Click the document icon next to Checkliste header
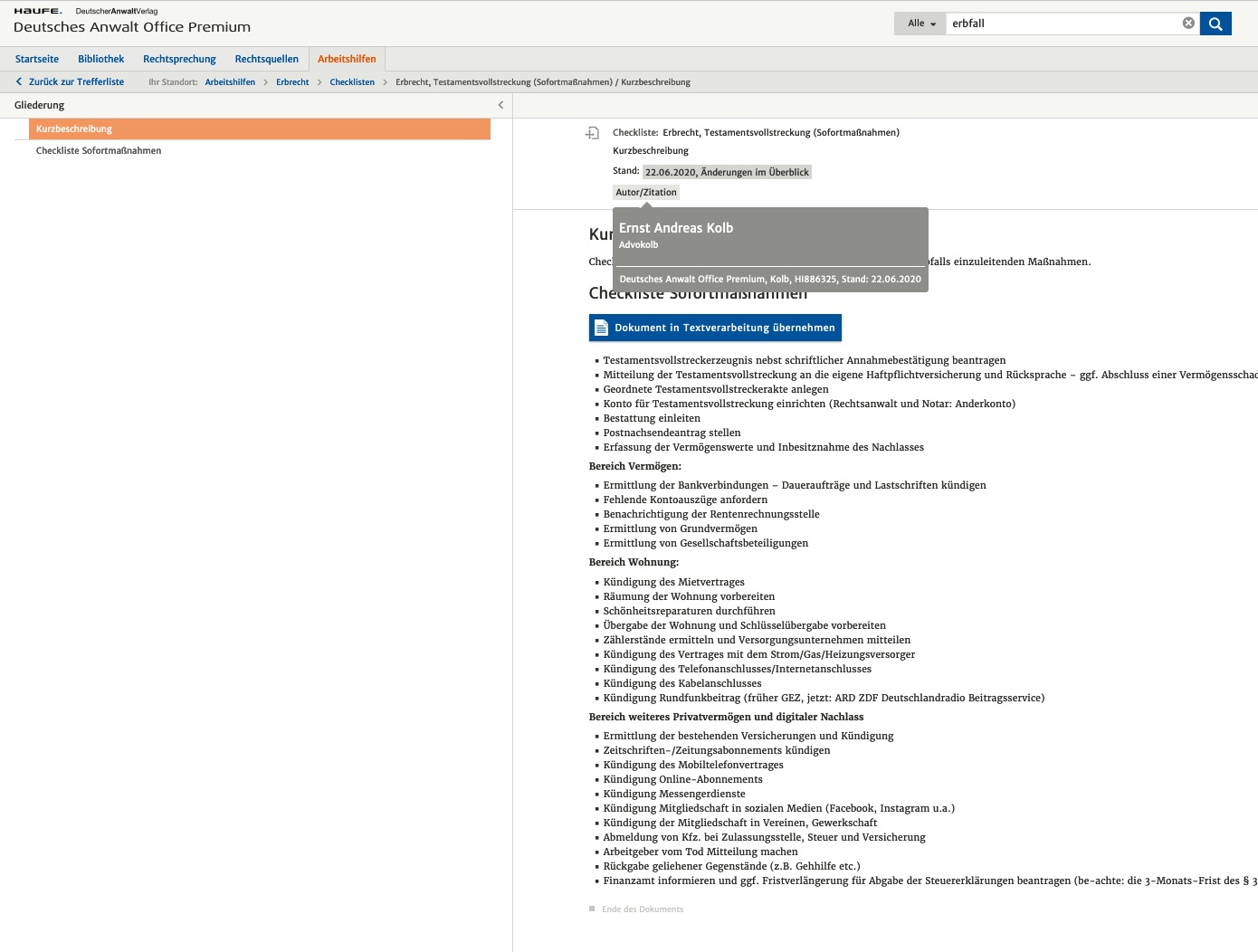 [x=592, y=133]
